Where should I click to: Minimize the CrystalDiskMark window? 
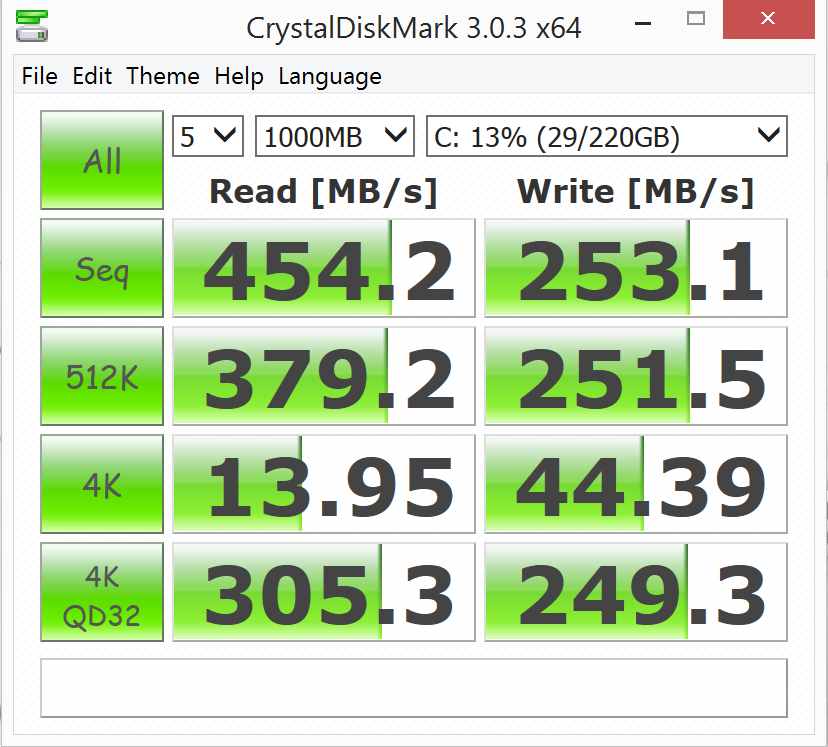point(643,21)
